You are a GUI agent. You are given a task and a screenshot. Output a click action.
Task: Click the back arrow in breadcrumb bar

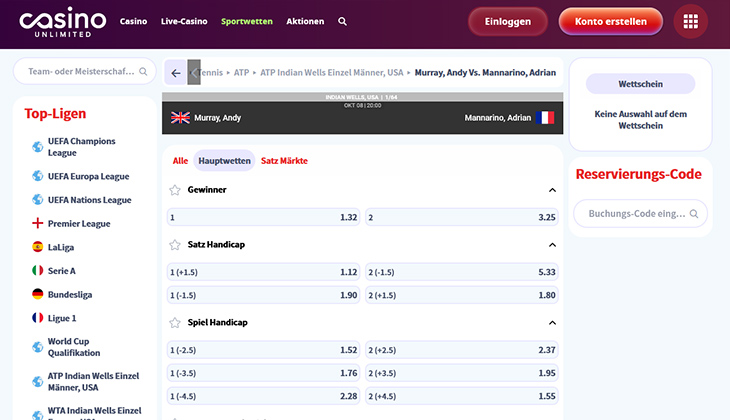(x=176, y=73)
